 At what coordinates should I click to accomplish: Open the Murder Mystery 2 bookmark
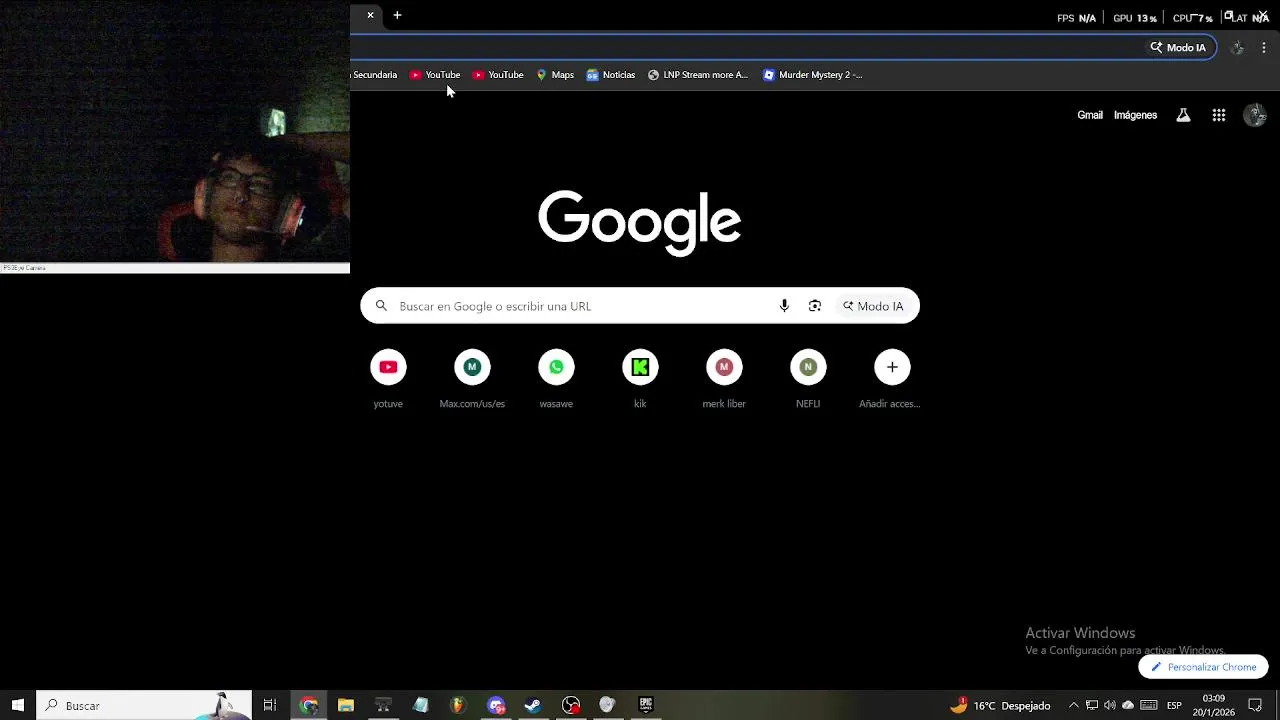(x=812, y=75)
